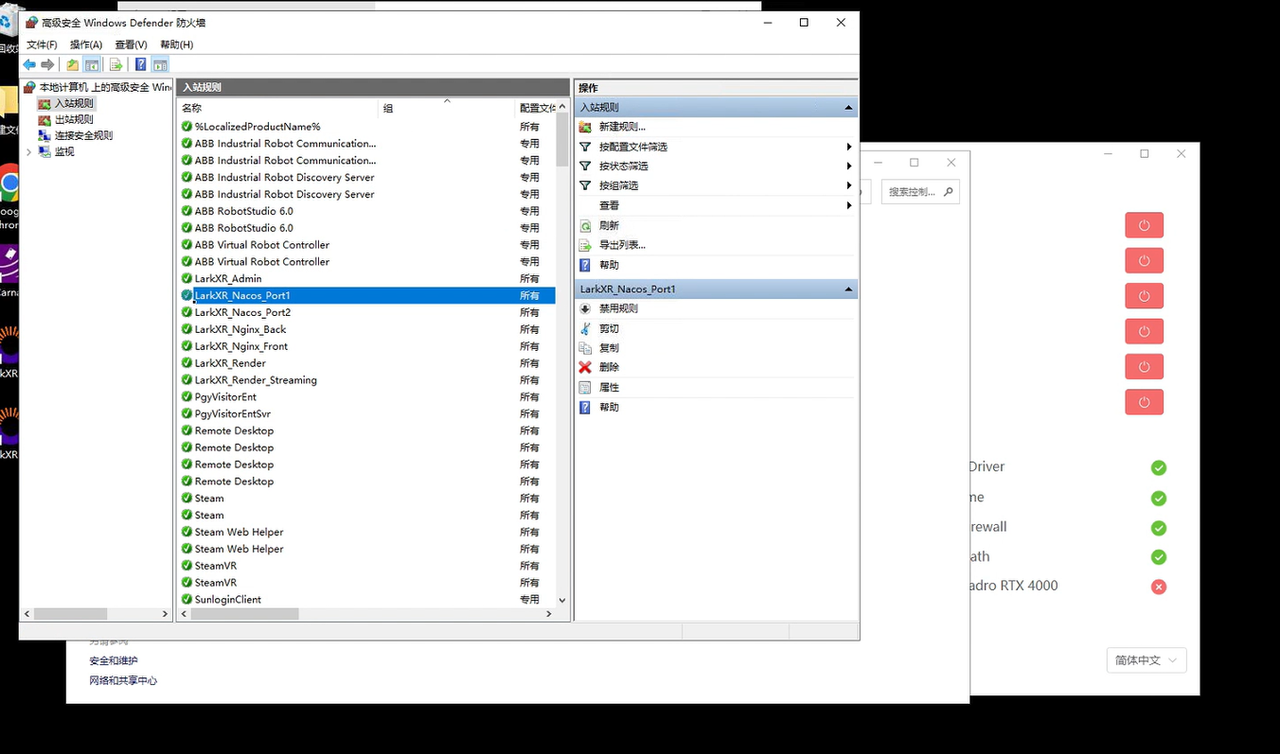
Task: Select 连接安全规则 in the tree
Action: (83, 136)
